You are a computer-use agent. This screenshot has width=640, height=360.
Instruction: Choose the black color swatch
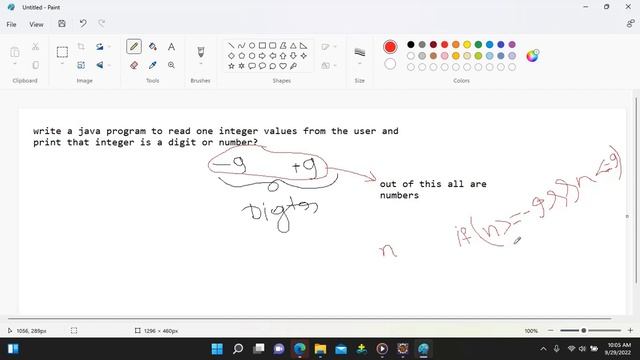point(411,44)
